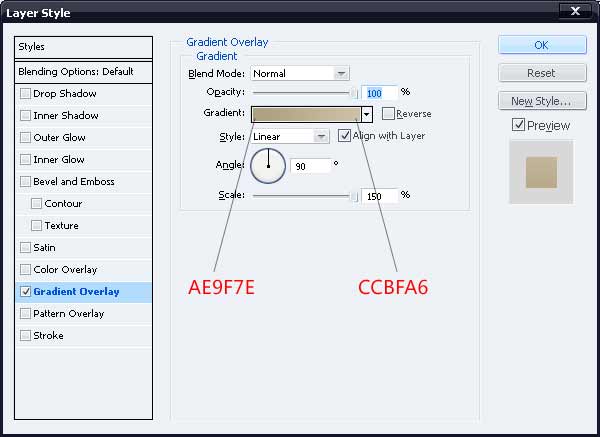The image size is (600, 437).
Task: Select the Bevel and Emboss label
Action: click(74, 181)
